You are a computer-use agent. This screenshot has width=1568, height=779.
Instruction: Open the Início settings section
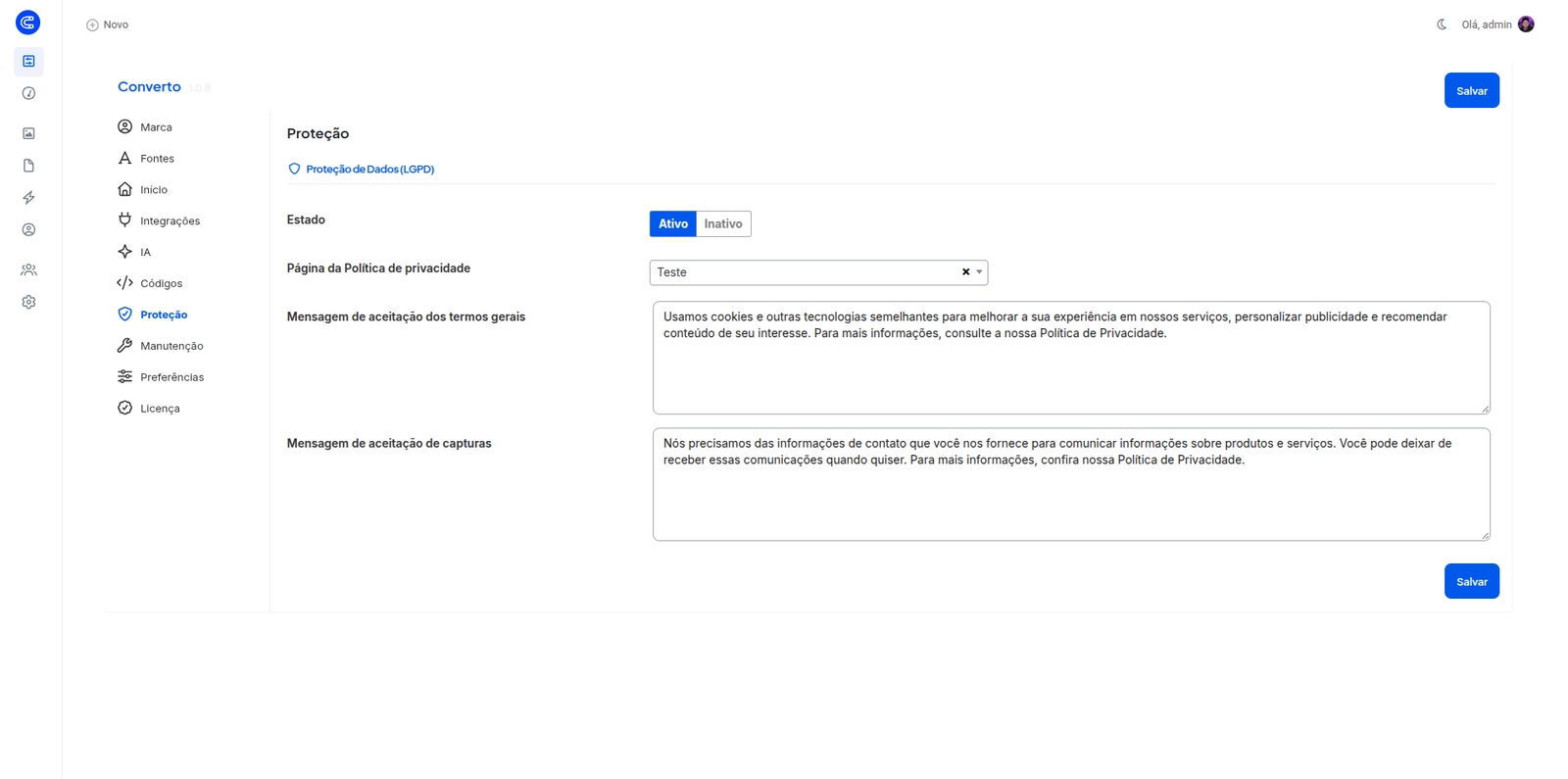click(x=142, y=190)
